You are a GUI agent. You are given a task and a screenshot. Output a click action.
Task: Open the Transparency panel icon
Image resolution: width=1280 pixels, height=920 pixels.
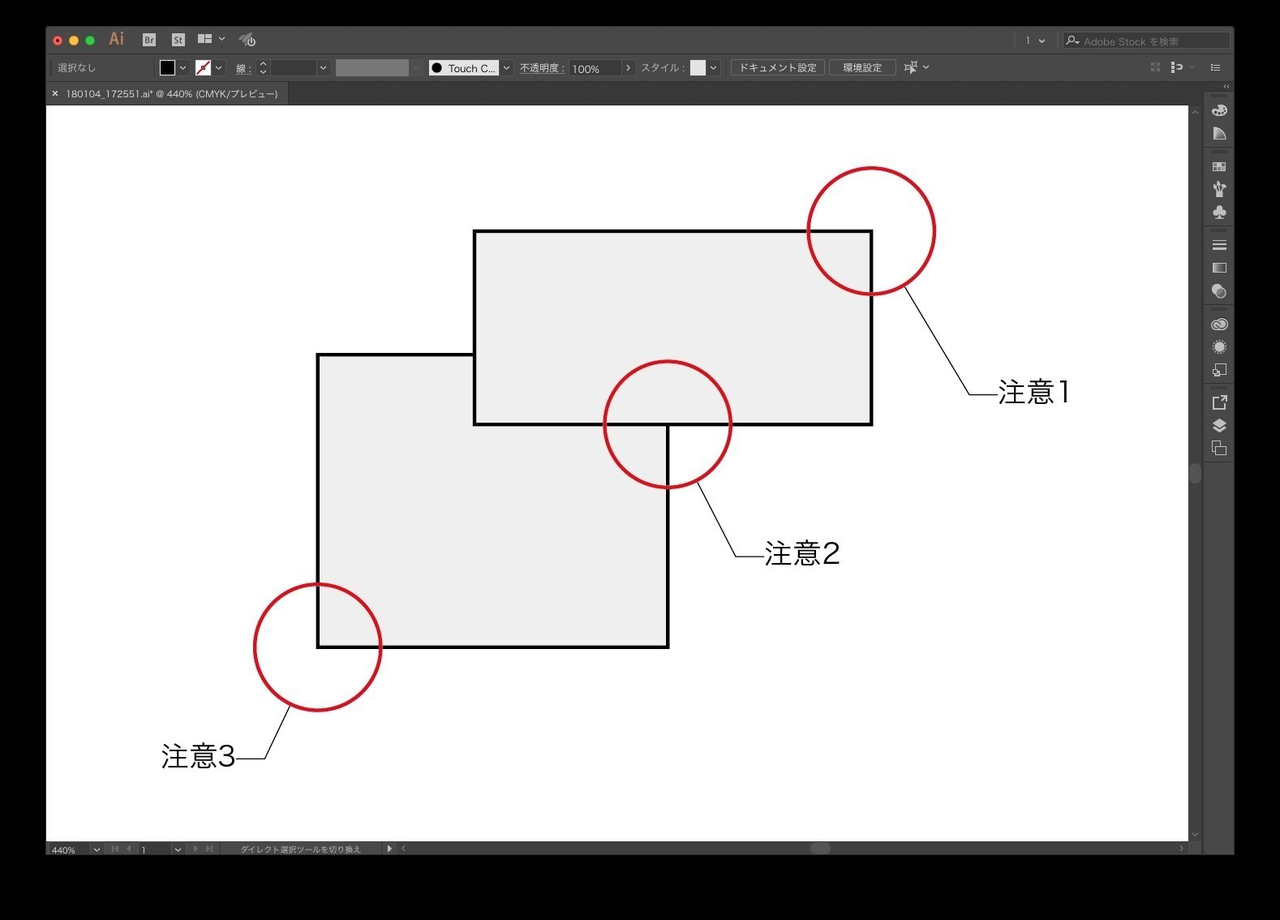1219,291
